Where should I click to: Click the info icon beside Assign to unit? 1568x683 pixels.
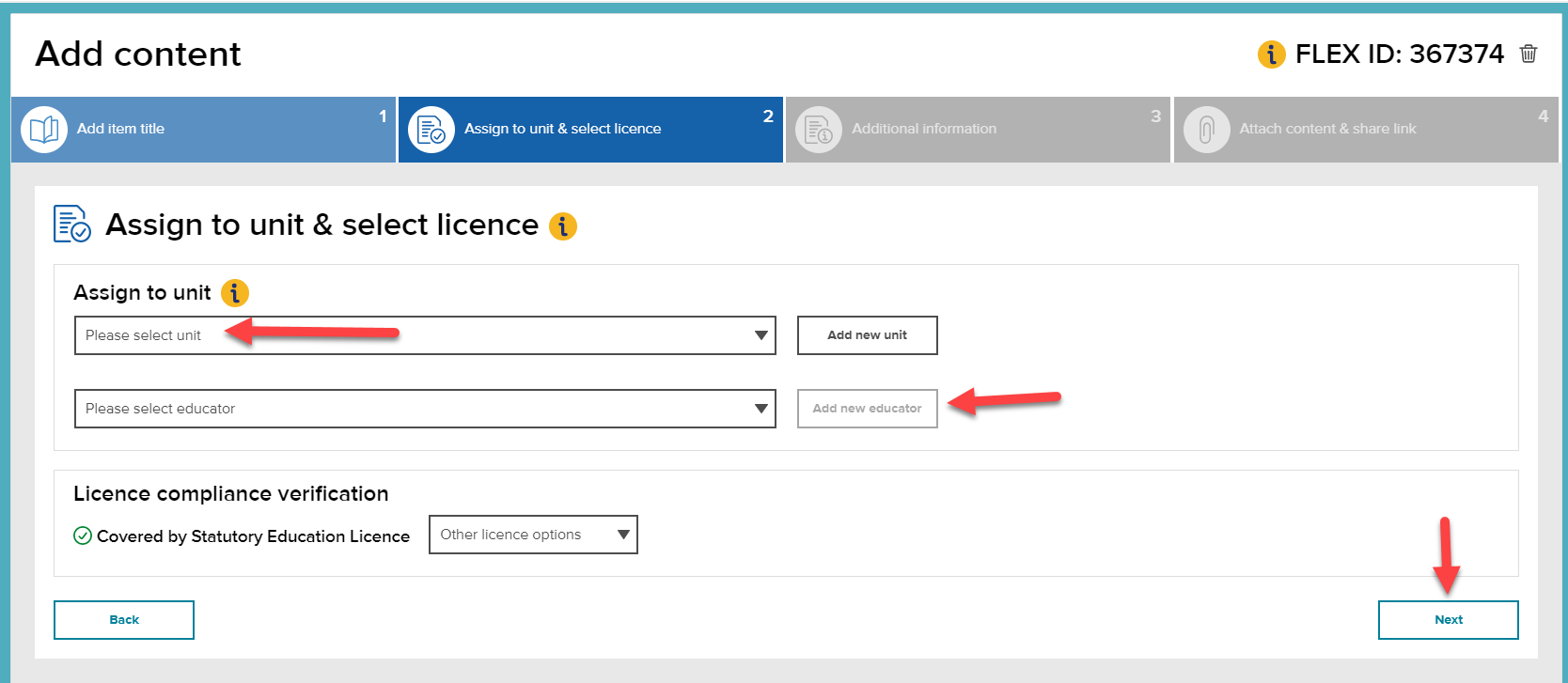234,293
